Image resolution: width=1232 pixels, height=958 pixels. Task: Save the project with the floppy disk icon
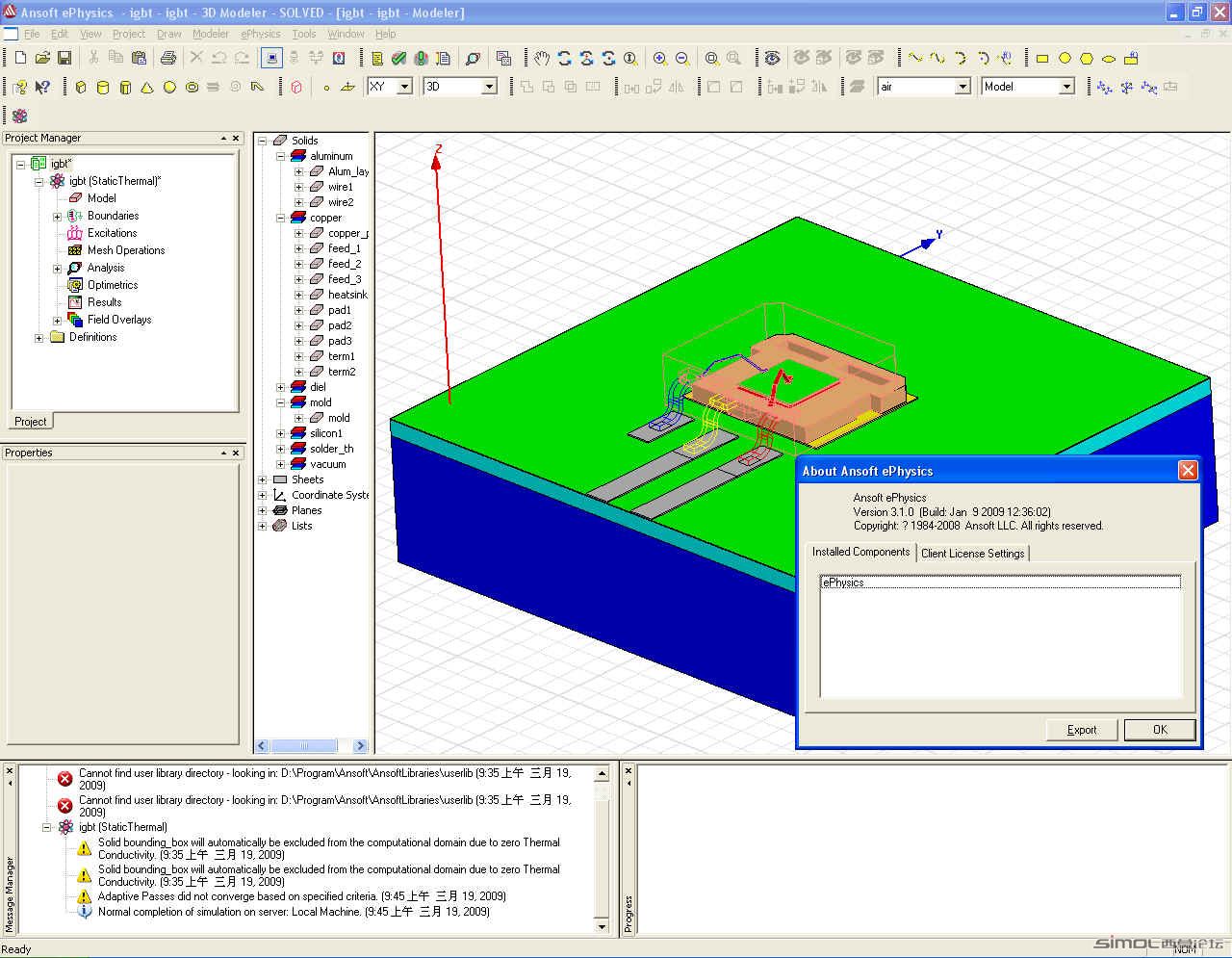point(64,59)
